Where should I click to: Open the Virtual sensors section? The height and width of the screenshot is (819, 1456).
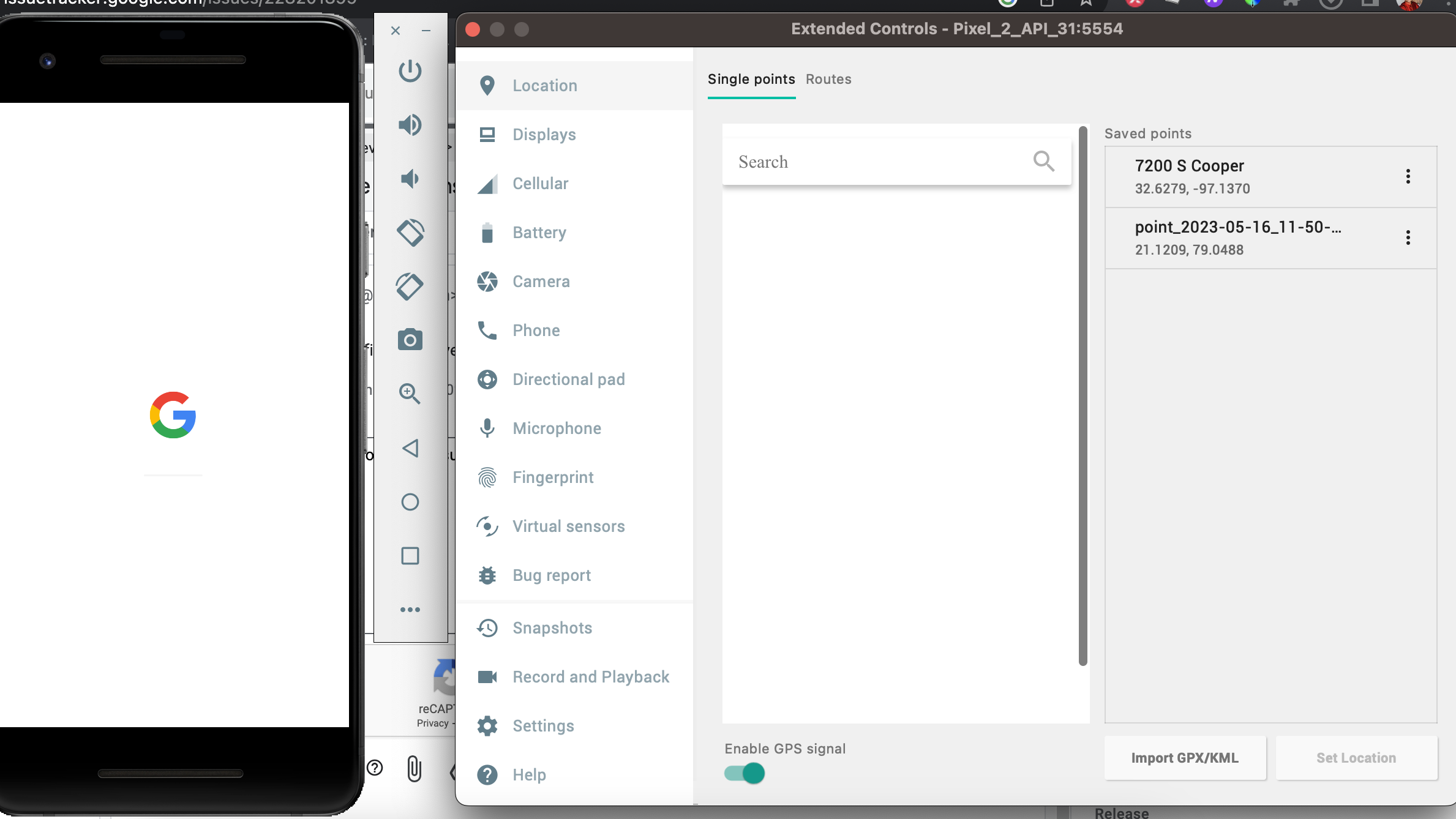[x=568, y=526]
